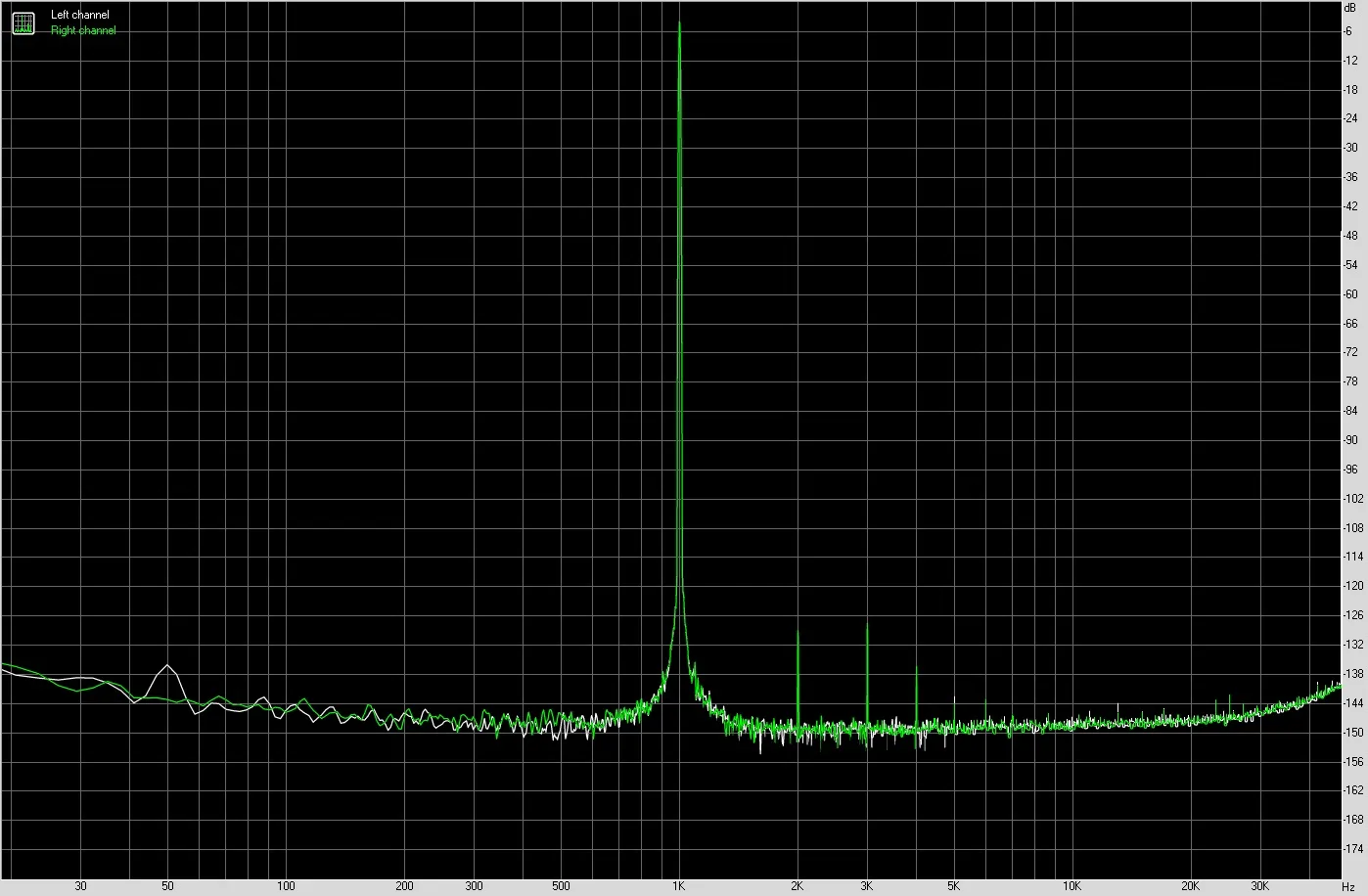
Task: Click the 200 frequency axis label
Action: pyautogui.click(x=404, y=887)
